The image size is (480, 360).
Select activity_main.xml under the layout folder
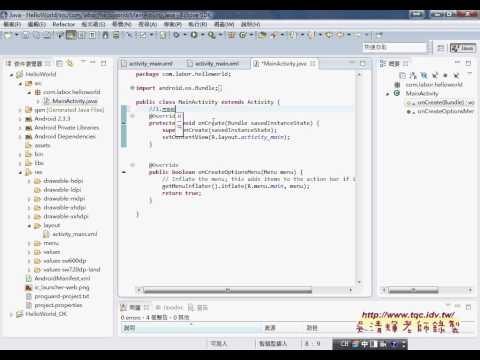tap(71, 234)
